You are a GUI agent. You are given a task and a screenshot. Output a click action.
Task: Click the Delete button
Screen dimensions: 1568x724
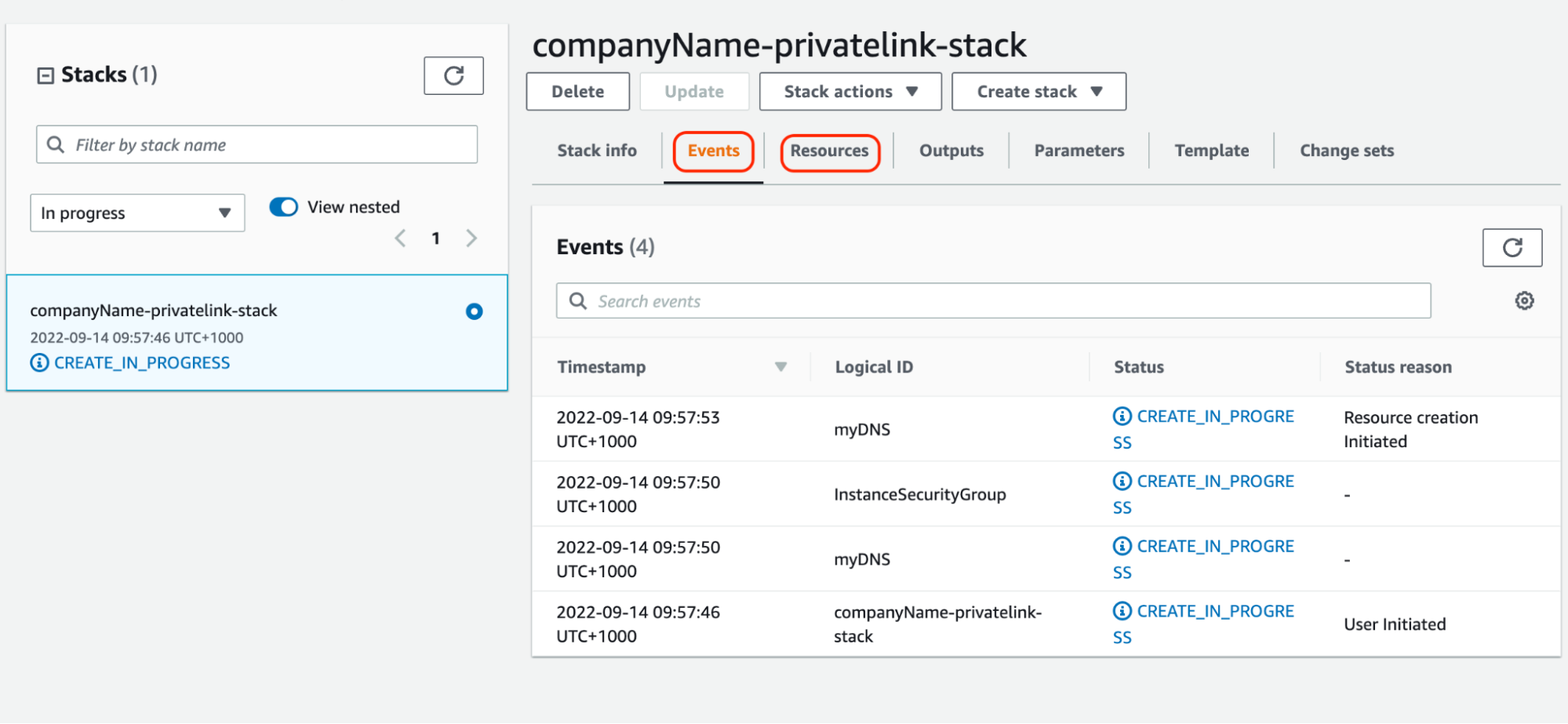tap(577, 92)
